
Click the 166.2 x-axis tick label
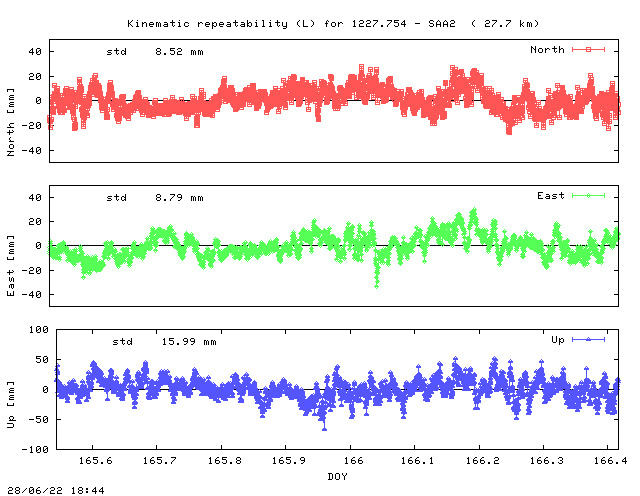click(x=482, y=460)
